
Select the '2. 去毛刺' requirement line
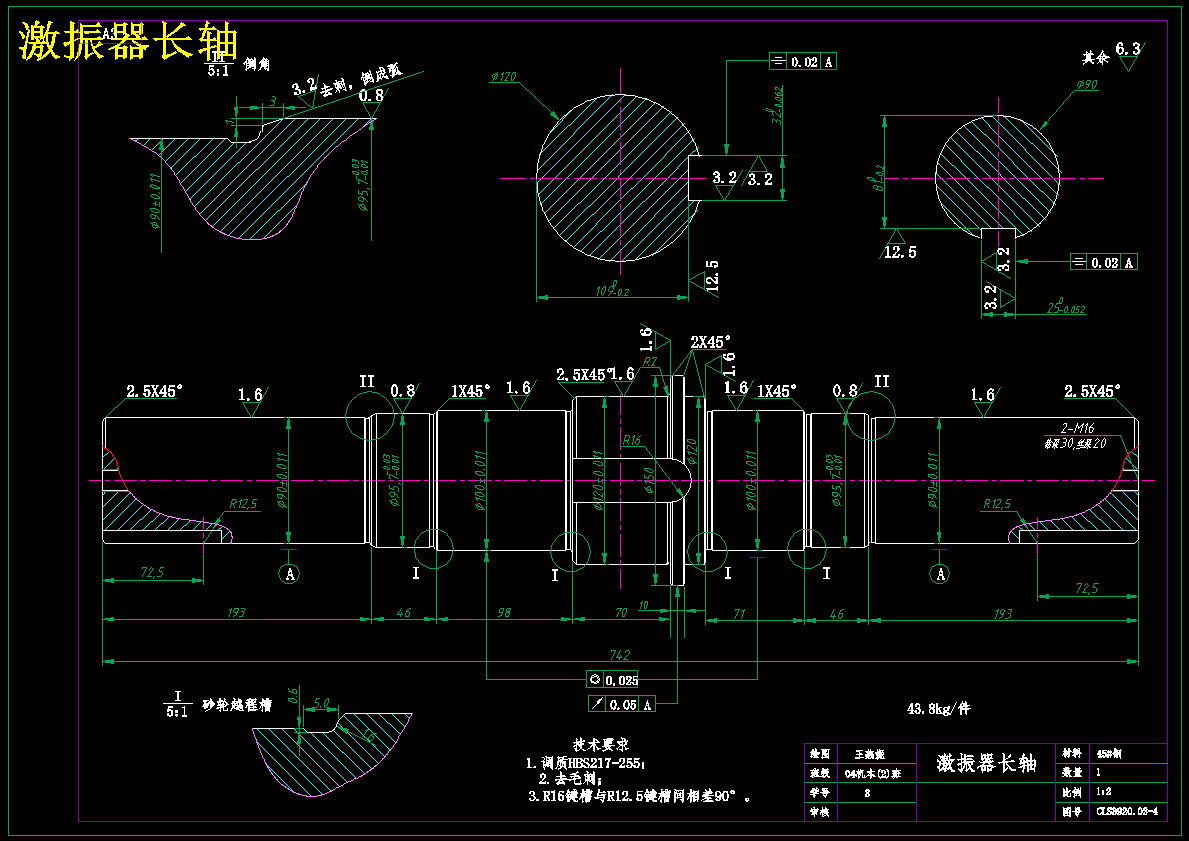[x=570, y=780]
